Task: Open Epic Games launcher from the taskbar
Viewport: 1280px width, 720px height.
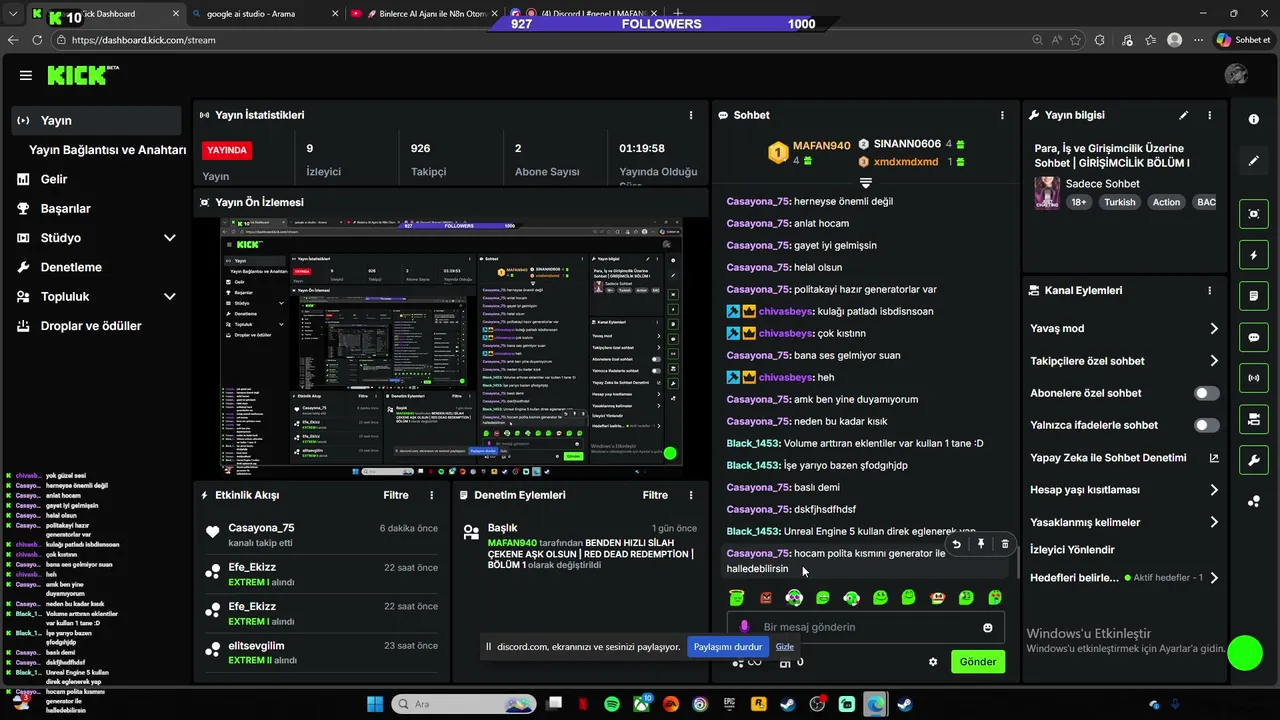Action: [729, 704]
